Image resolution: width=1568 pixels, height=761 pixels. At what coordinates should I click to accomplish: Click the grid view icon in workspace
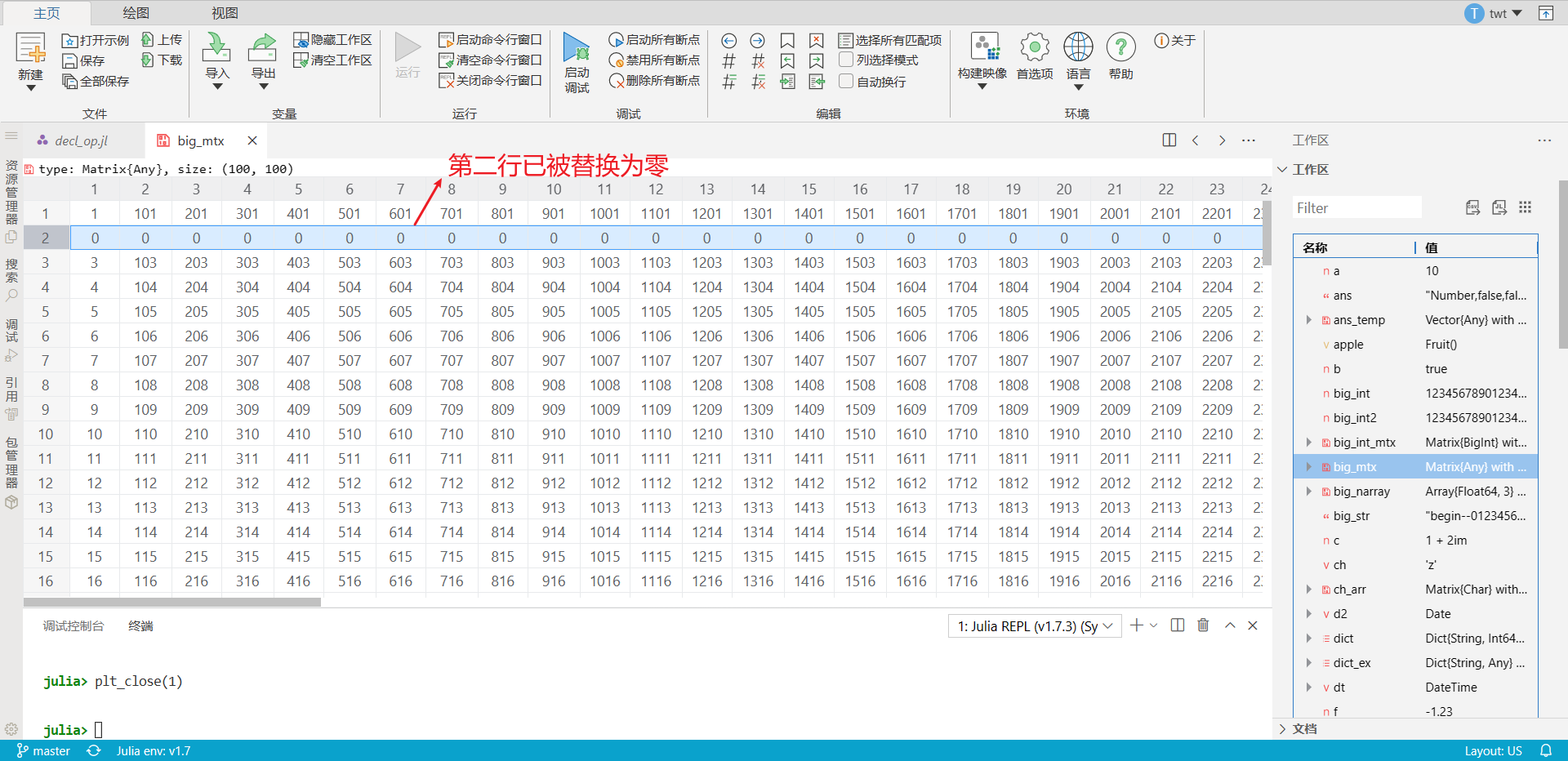1525,207
